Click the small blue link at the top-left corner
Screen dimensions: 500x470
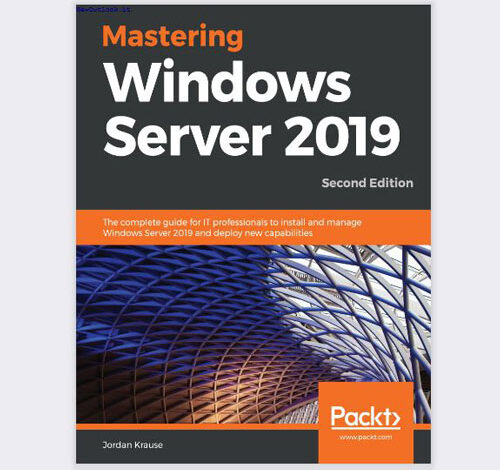pos(103,10)
